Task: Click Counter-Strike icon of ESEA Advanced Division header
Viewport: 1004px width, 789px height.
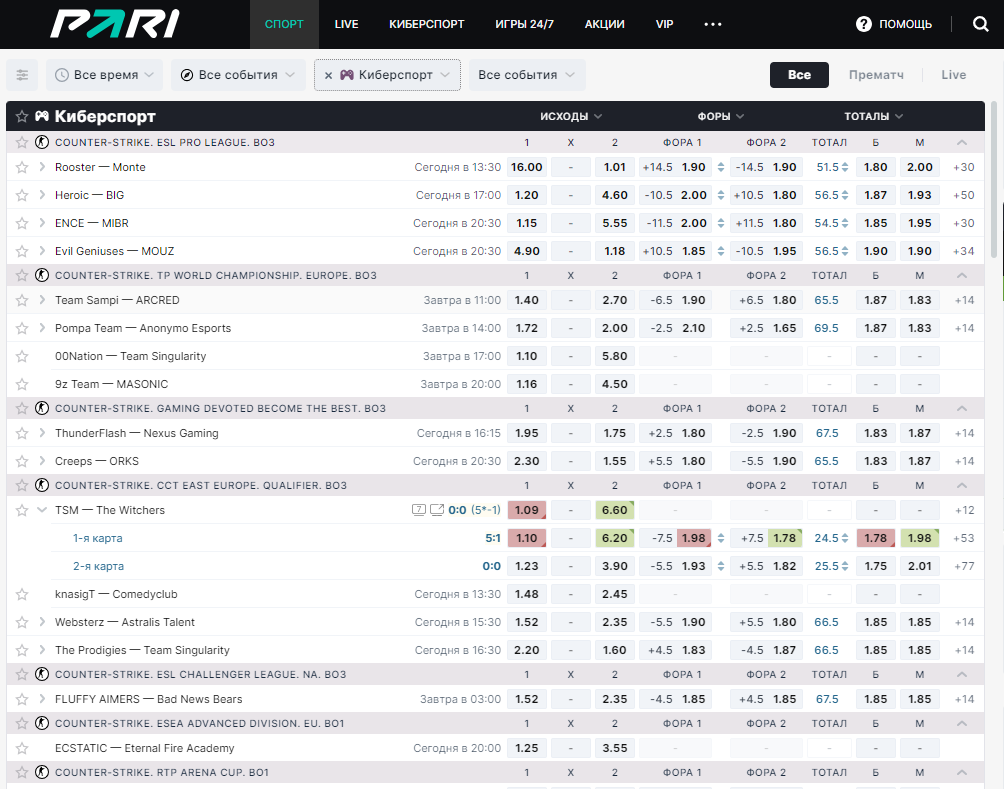Action: click(42, 723)
